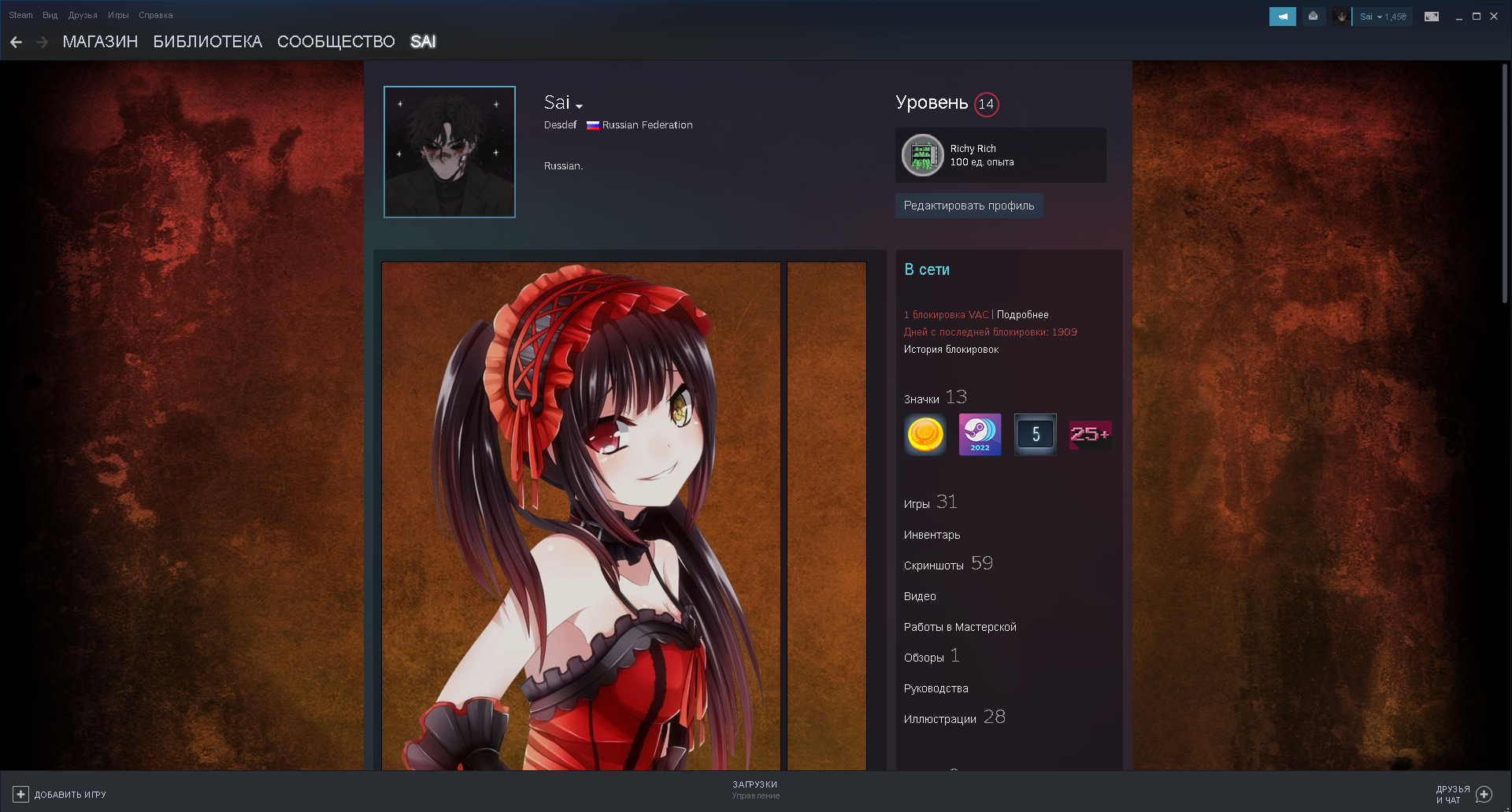1512x812 pixels.
Task: Click the Russian Federation flag icon
Action: [x=593, y=125]
